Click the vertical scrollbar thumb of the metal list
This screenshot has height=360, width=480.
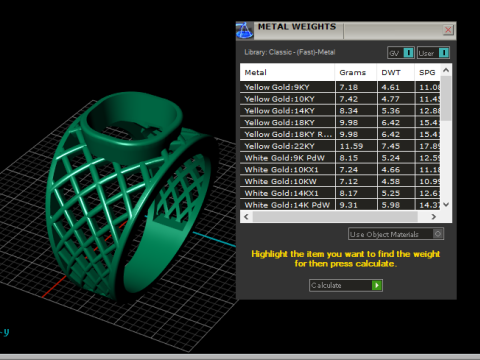[446, 98]
